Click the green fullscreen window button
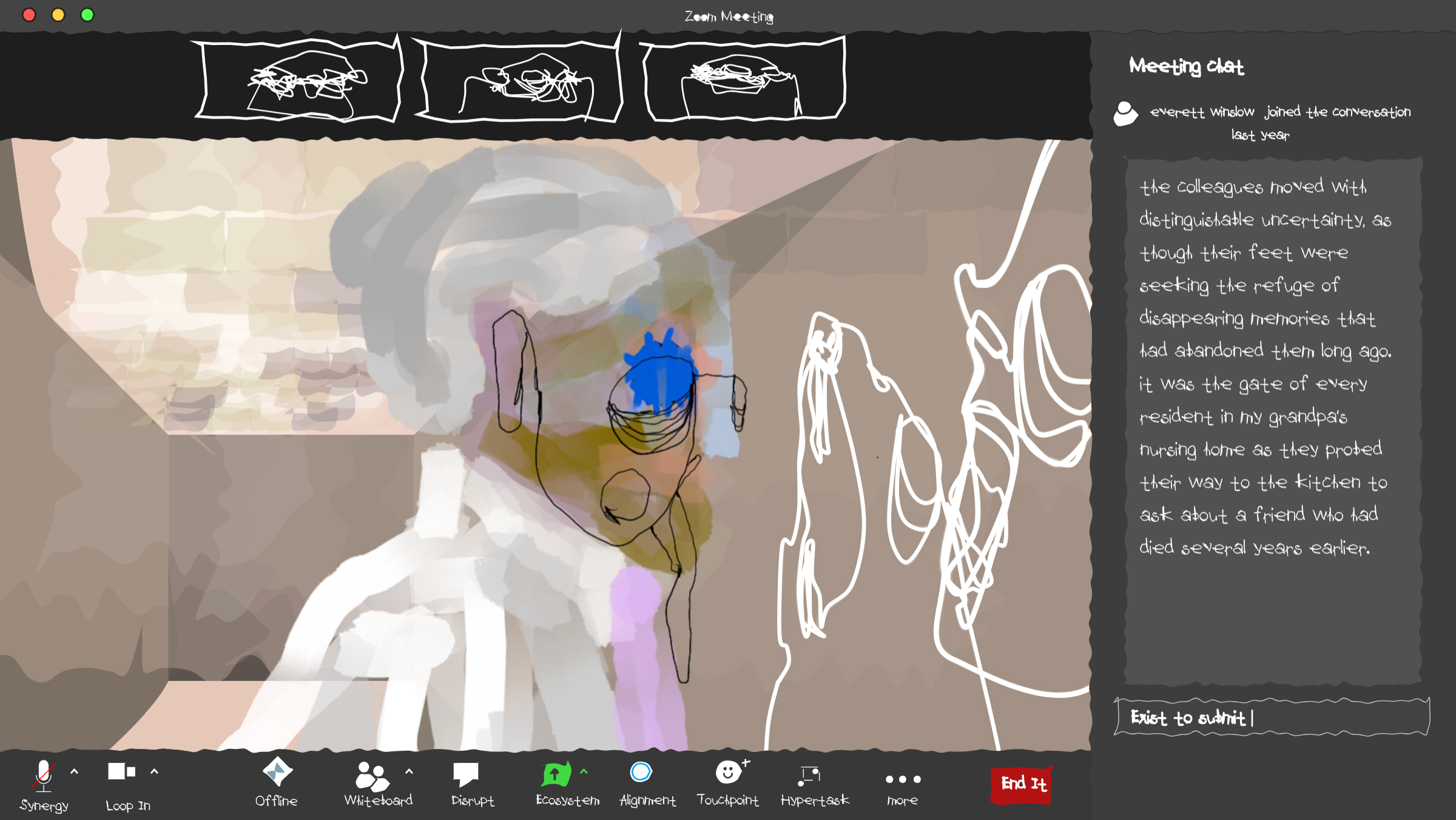 tap(87, 15)
